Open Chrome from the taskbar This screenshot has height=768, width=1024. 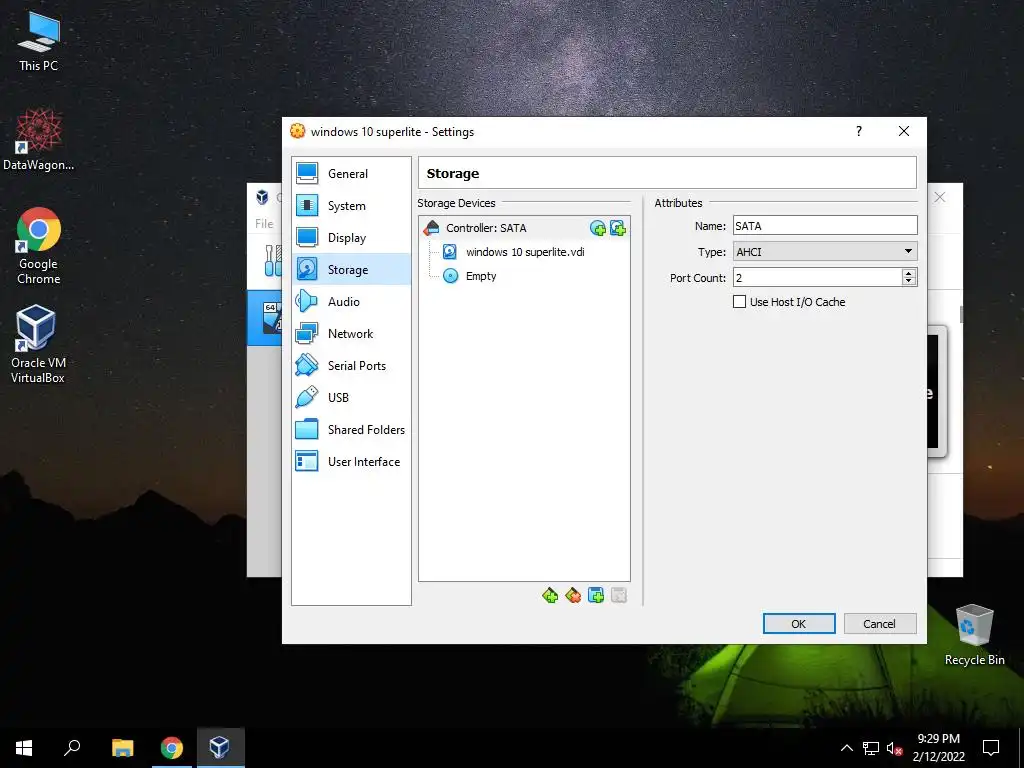point(172,748)
